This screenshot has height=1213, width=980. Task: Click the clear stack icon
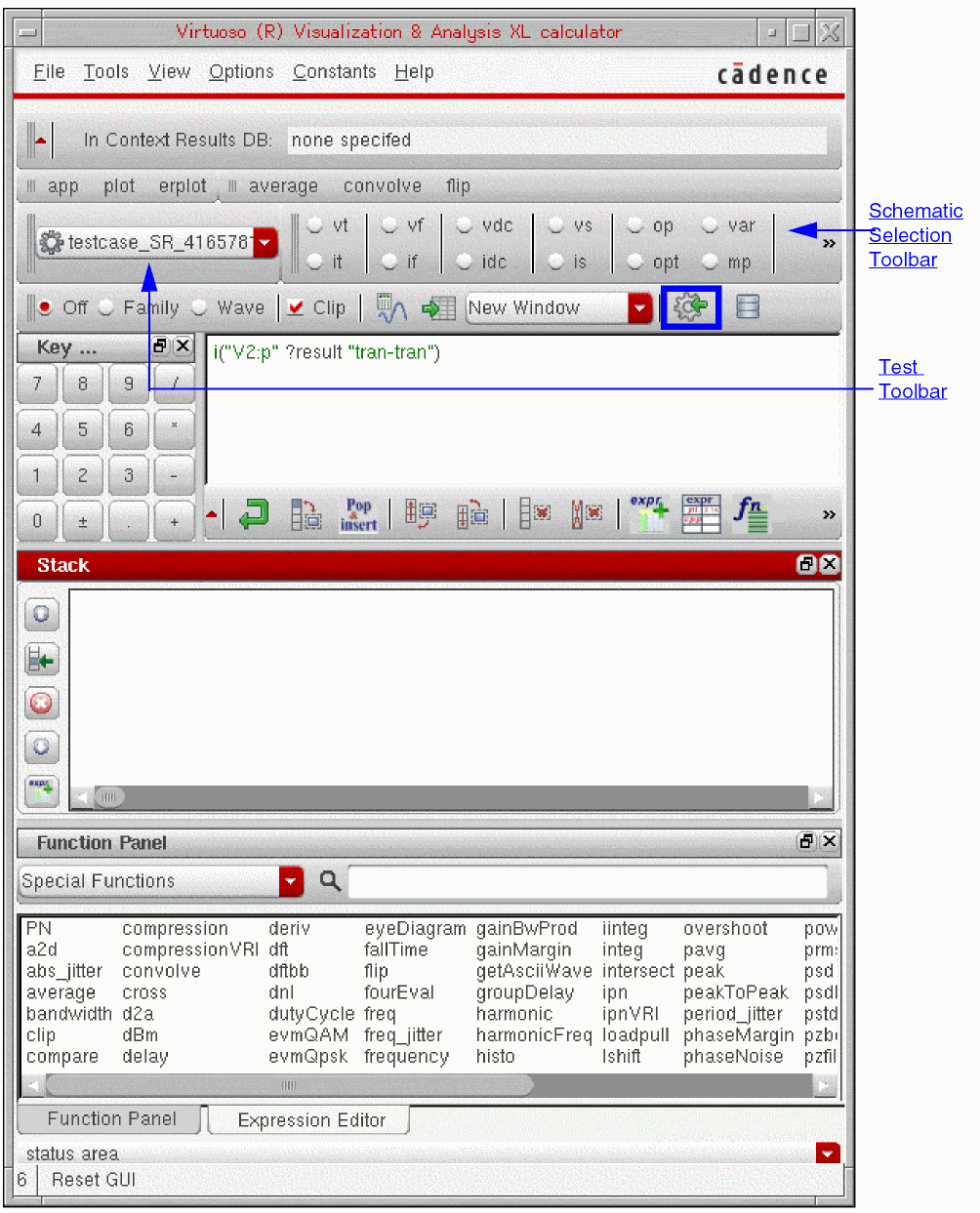click(535, 513)
